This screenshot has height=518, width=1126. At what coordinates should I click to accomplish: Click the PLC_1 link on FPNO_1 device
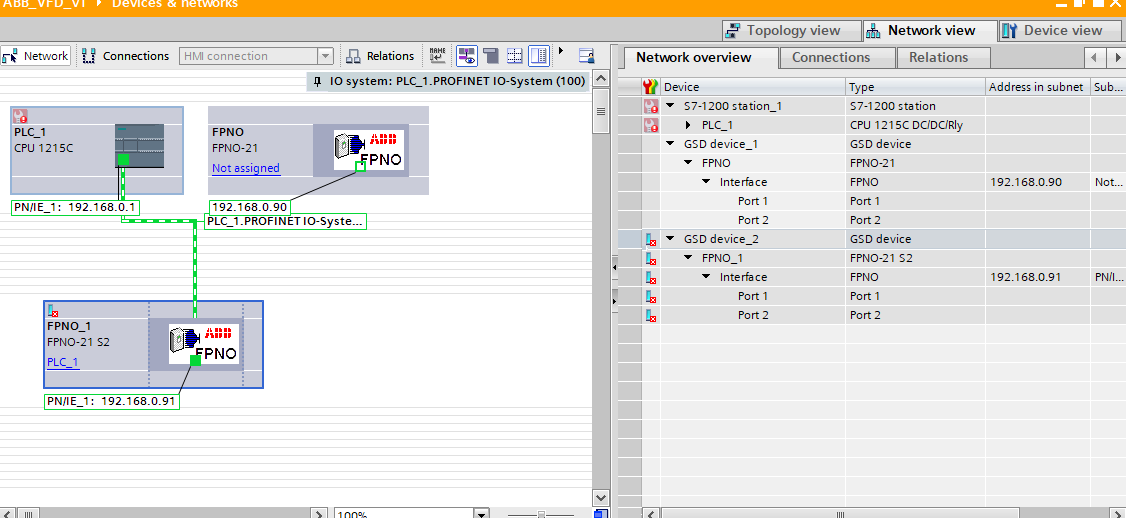[63, 362]
